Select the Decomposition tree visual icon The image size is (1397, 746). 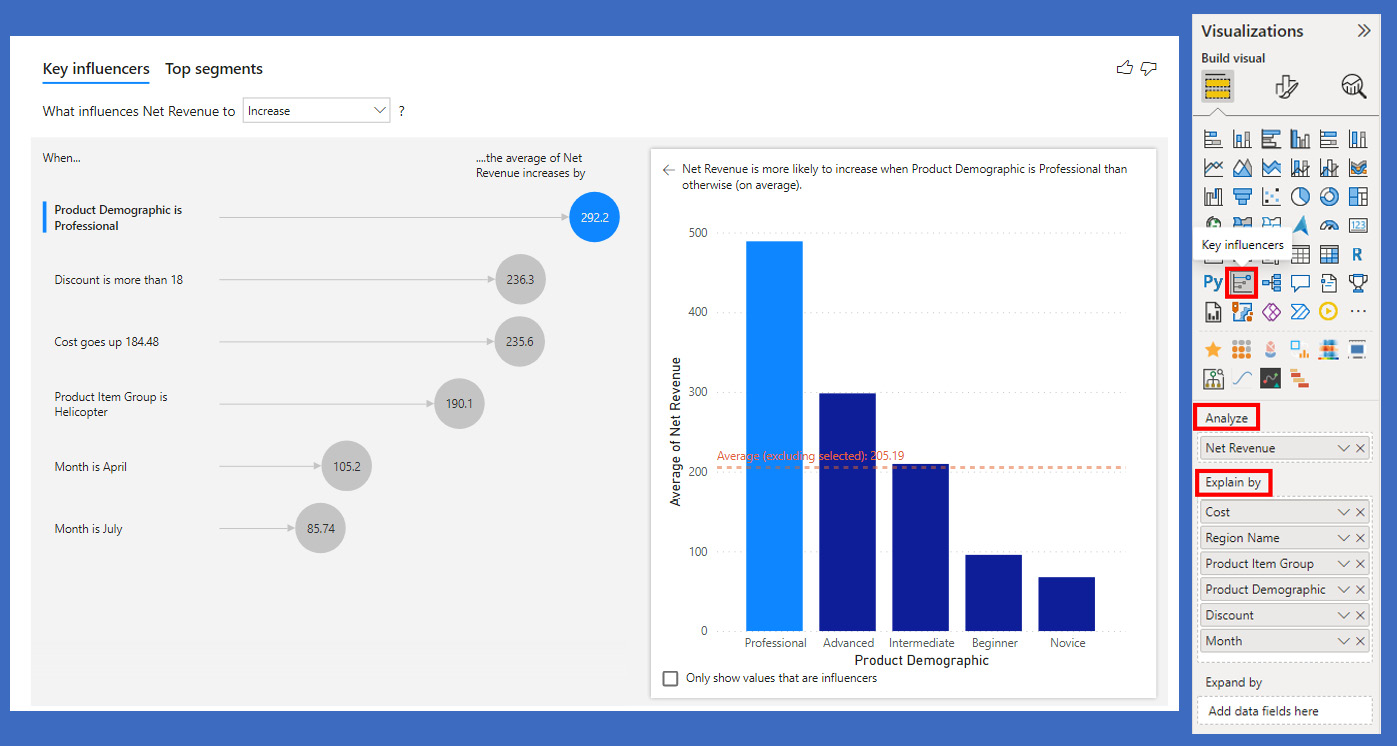pyautogui.click(x=1271, y=283)
